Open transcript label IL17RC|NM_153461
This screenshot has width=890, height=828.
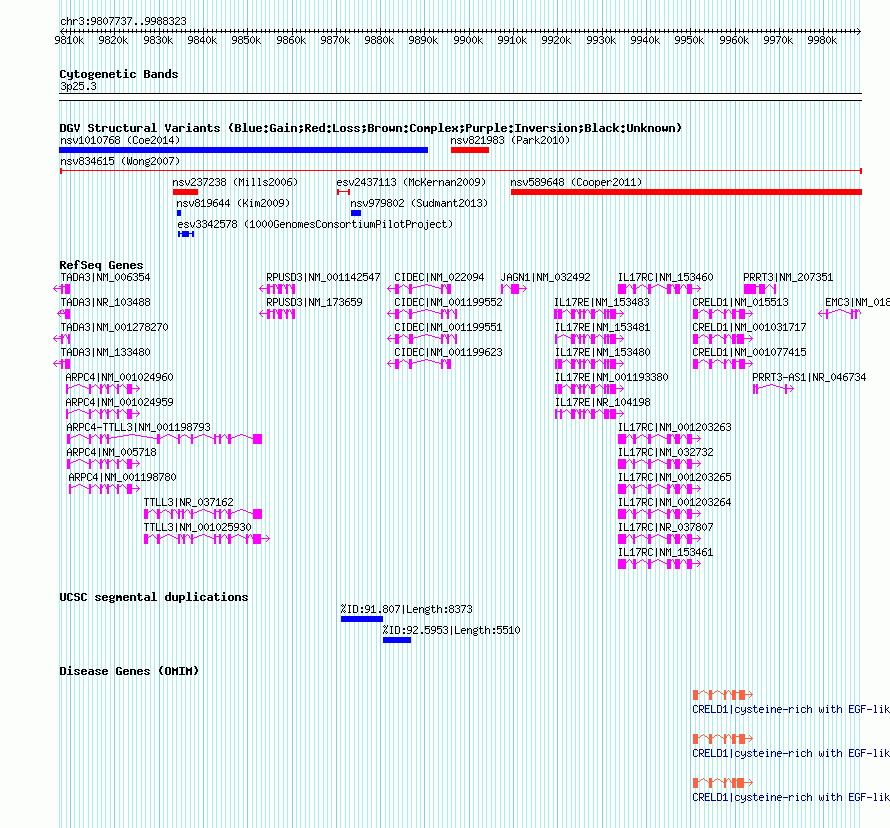(x=665, y=552)
